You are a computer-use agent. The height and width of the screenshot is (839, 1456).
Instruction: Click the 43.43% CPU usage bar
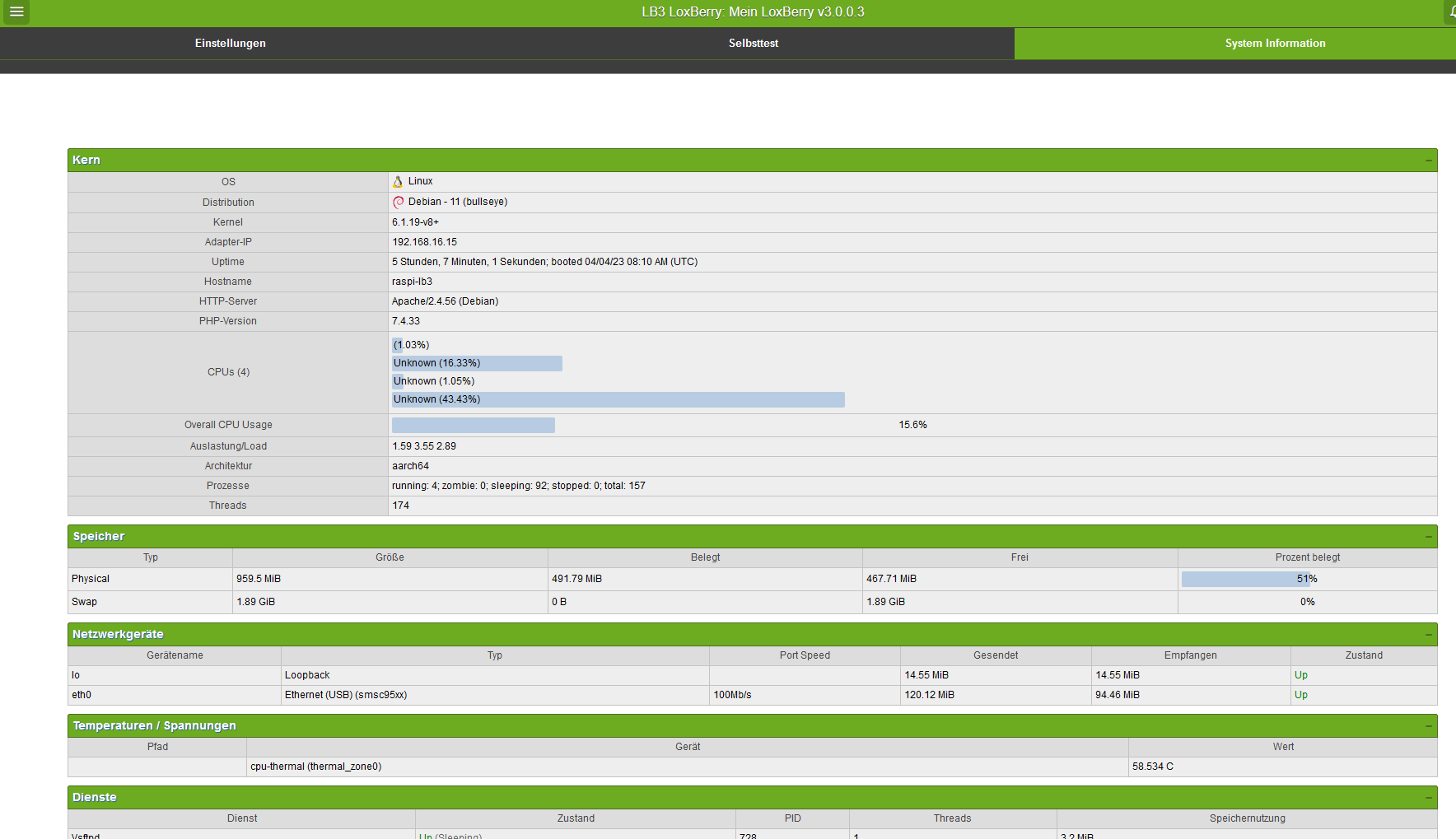(618, 399)
